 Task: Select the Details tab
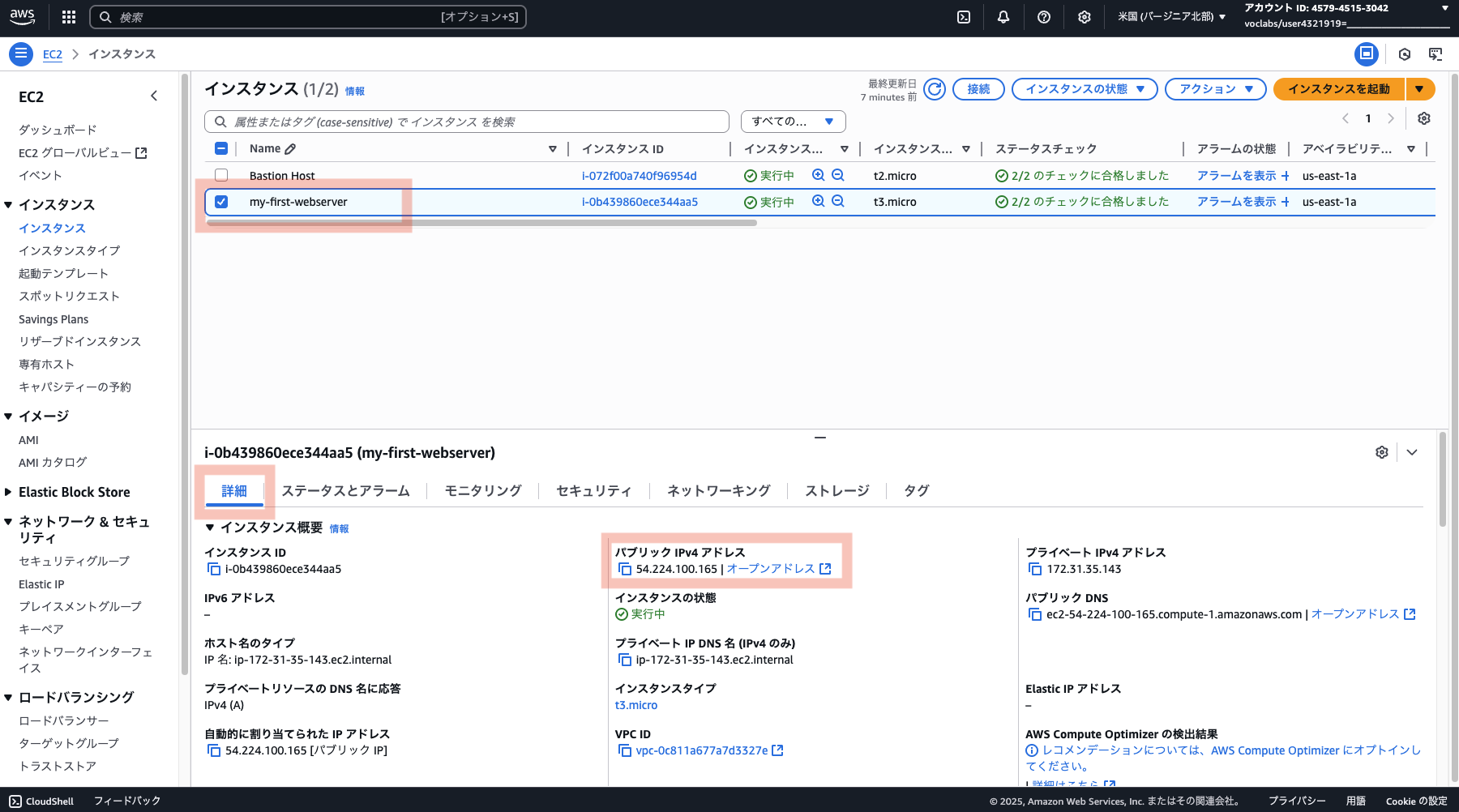pyautogui.click(x=234, y=491)
